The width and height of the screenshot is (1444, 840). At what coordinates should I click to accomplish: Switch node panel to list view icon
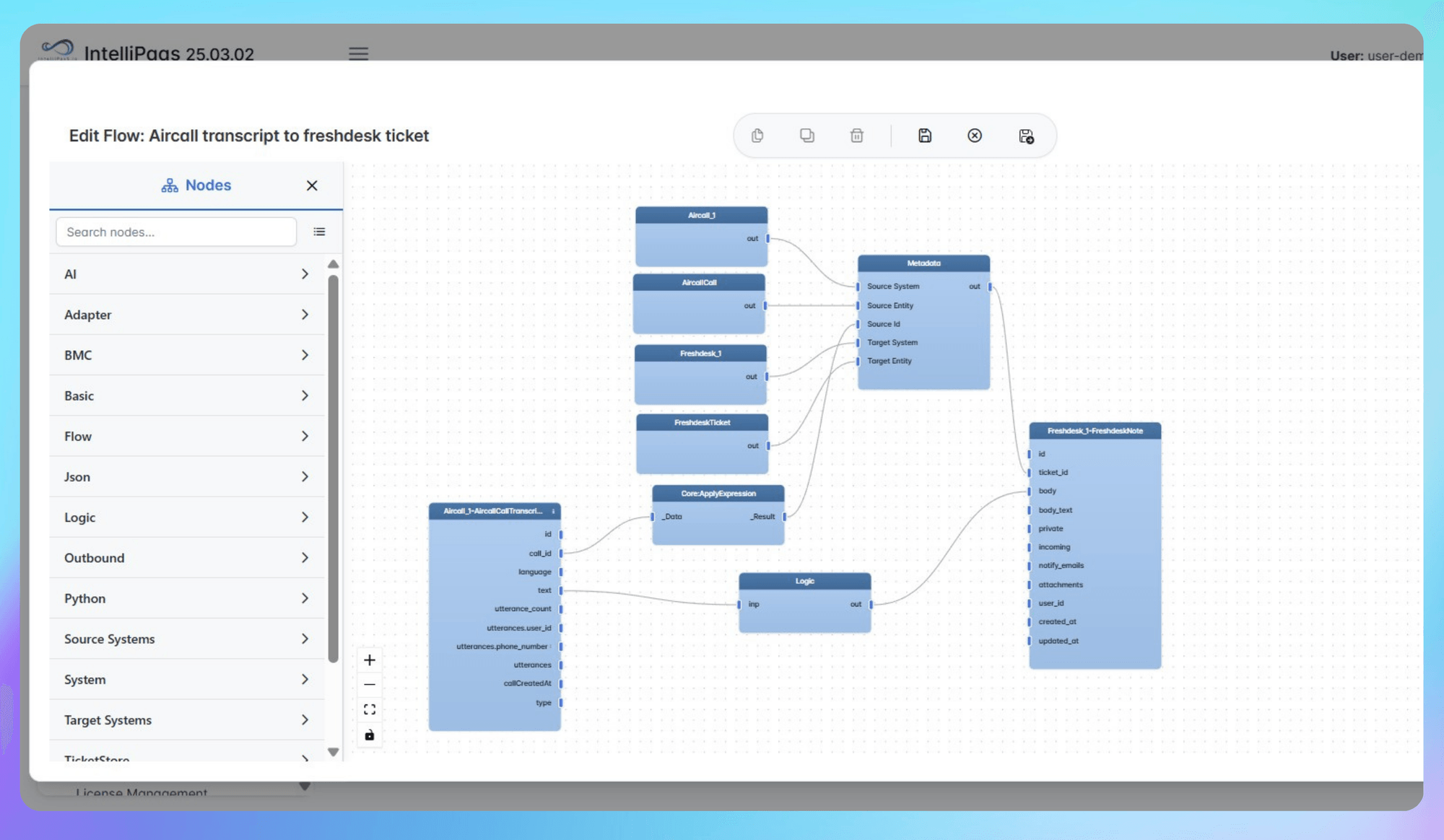point(319,232)
